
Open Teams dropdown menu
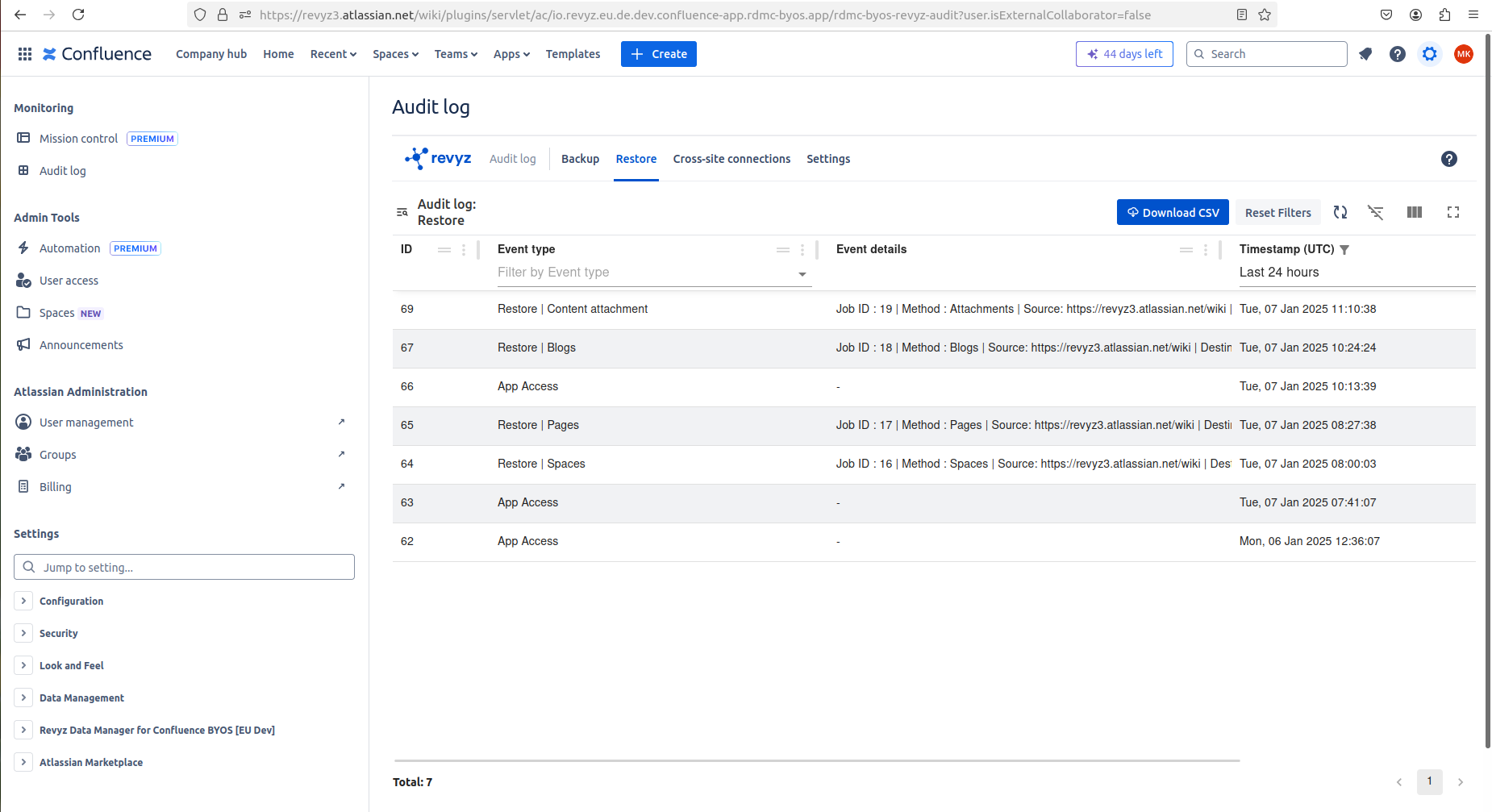pyautogui.click(x=456, y=54)
